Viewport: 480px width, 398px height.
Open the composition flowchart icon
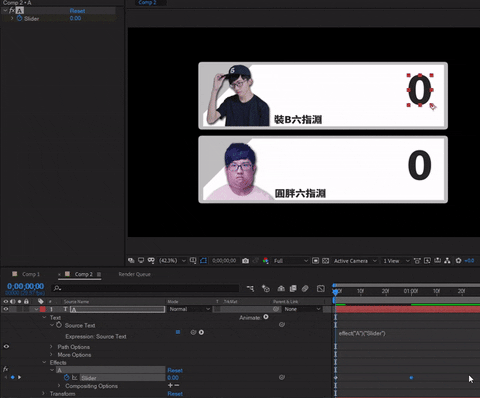point(447,261)
